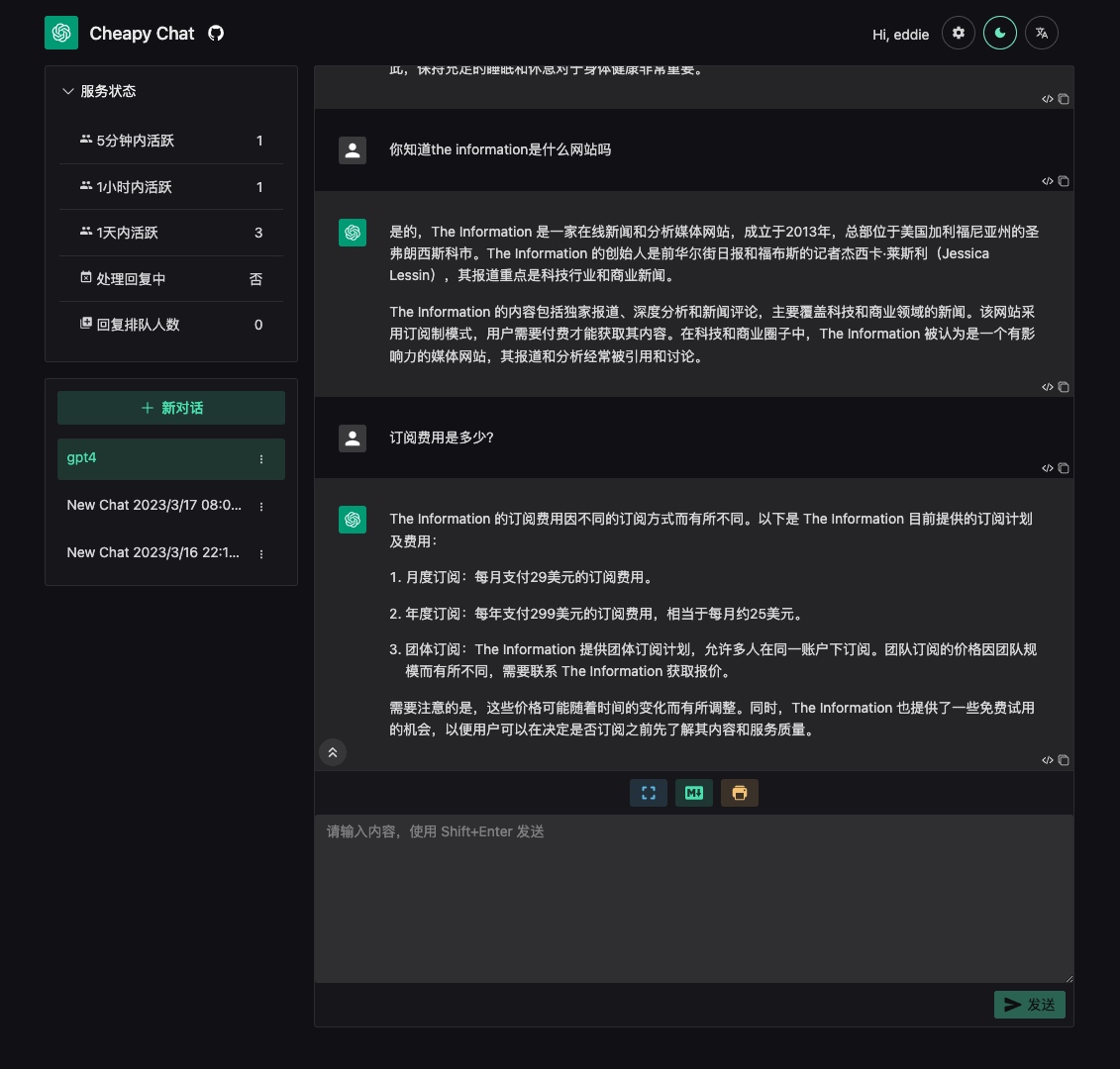Export chat as Markdown via M↓ button
Image resolution: width=1120 pixels, height=1069 pixels.
pyautogui.click(x=694, y=794)
